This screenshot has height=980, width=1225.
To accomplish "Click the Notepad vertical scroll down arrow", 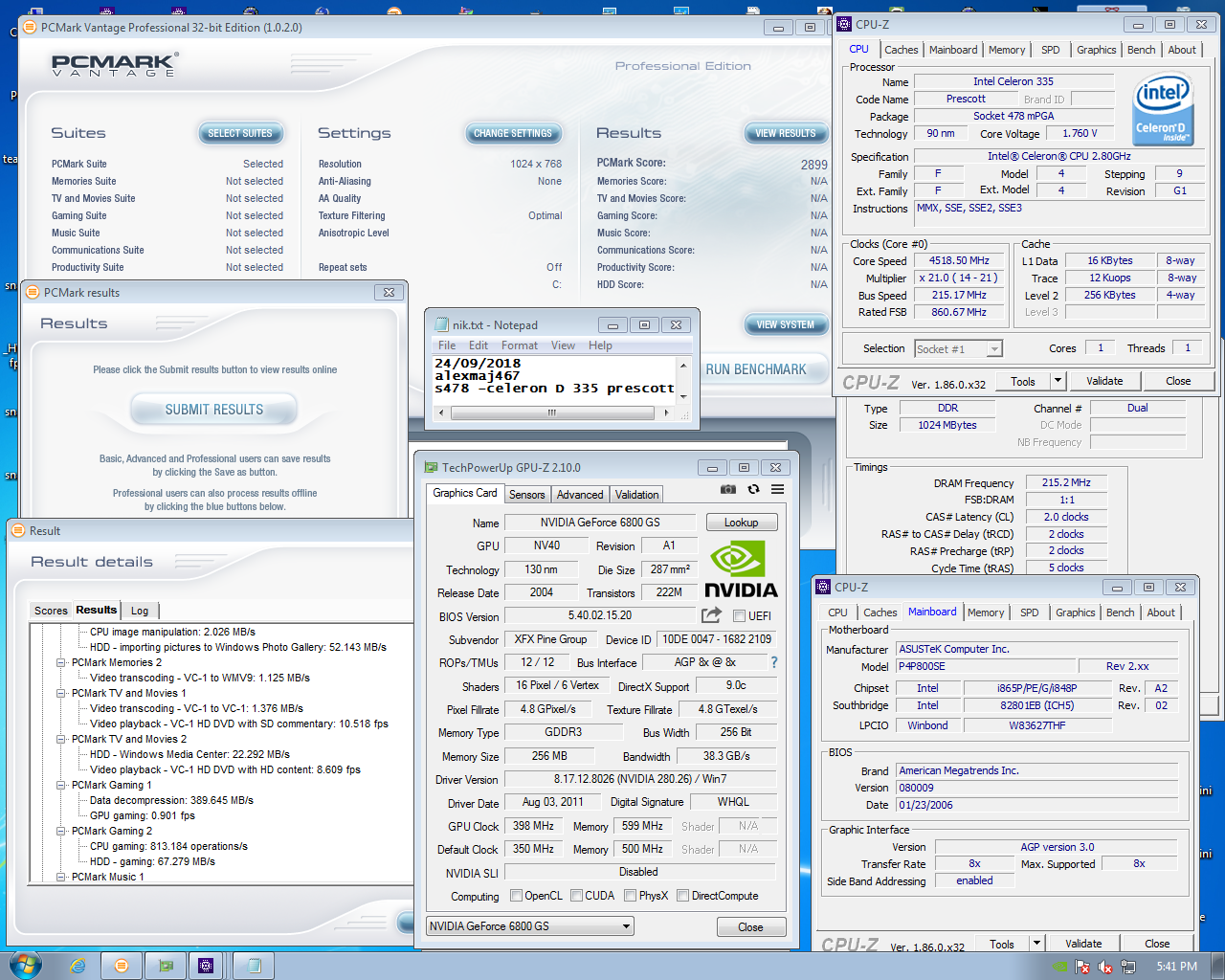I will (x=683, y=396).
